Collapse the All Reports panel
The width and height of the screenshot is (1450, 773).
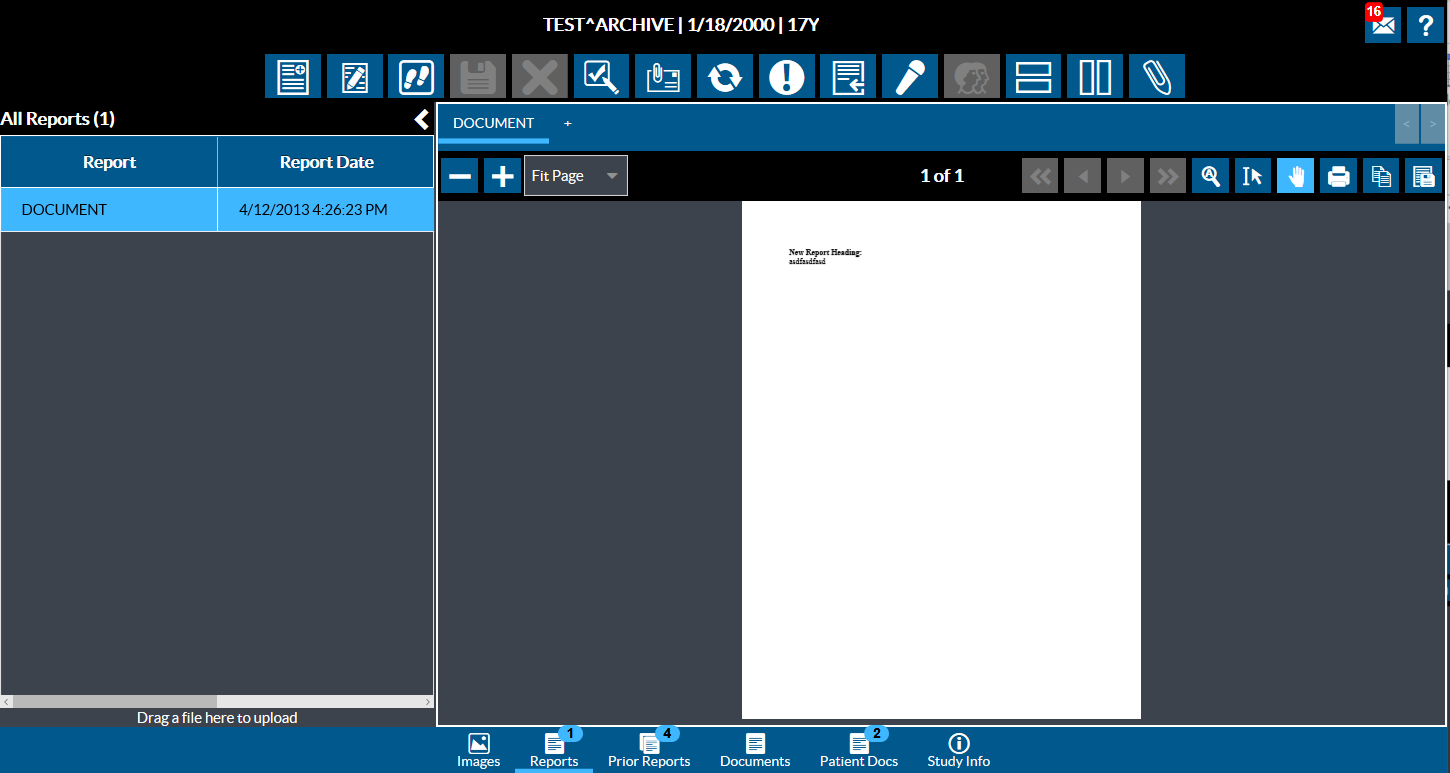tap(421, 120)
